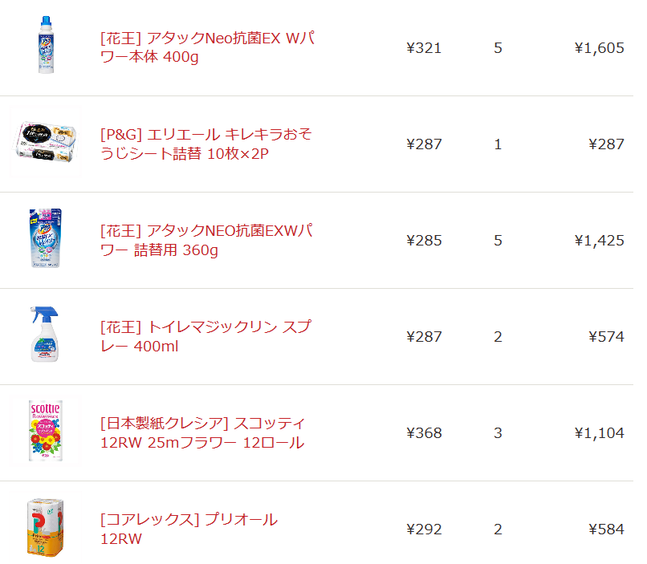The width and height of the screenshot is (647, 564).
Task: Click the ¥321 unit price
Action: click(424, 48)
